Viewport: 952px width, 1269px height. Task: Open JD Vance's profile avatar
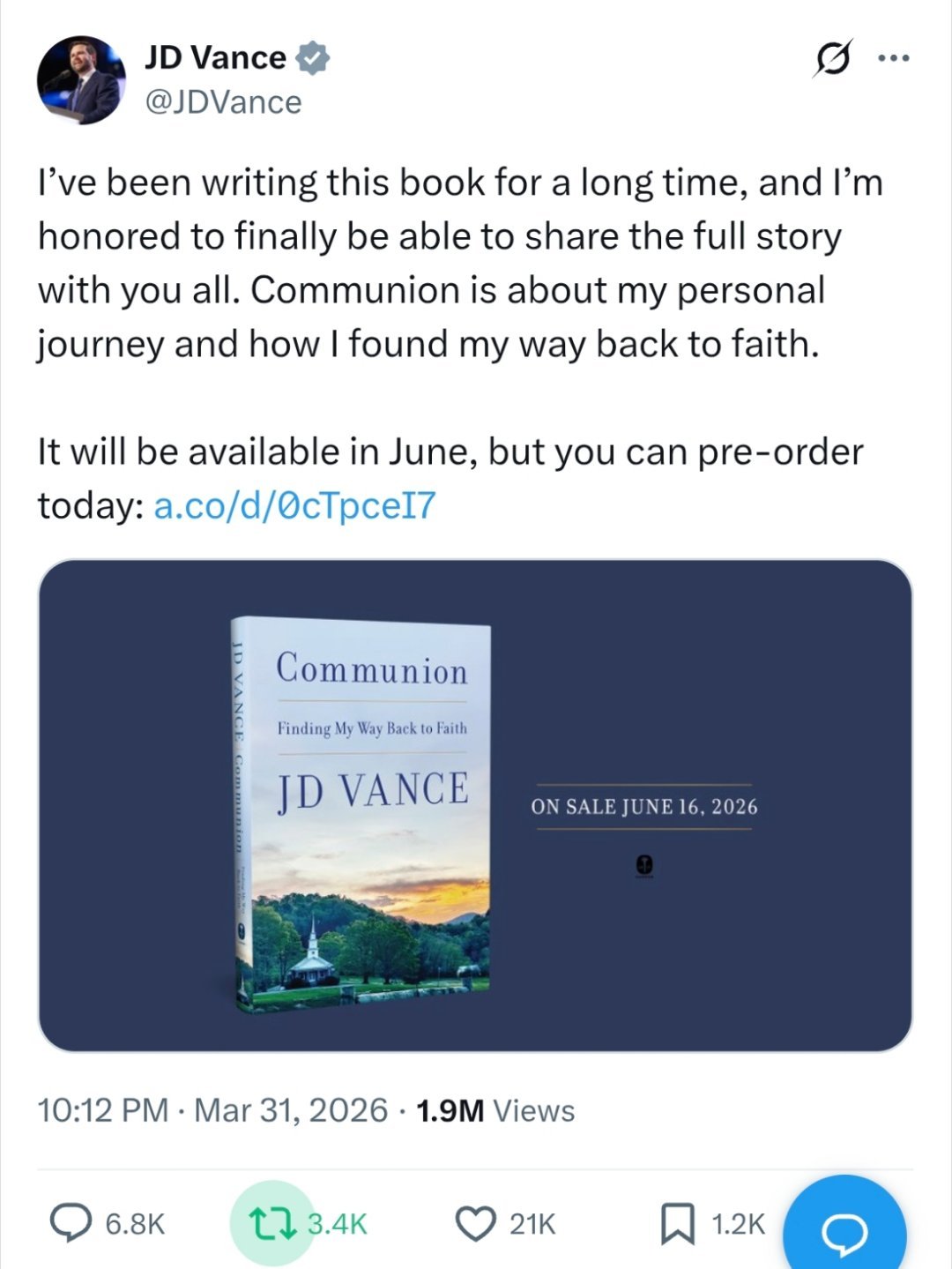80,80
